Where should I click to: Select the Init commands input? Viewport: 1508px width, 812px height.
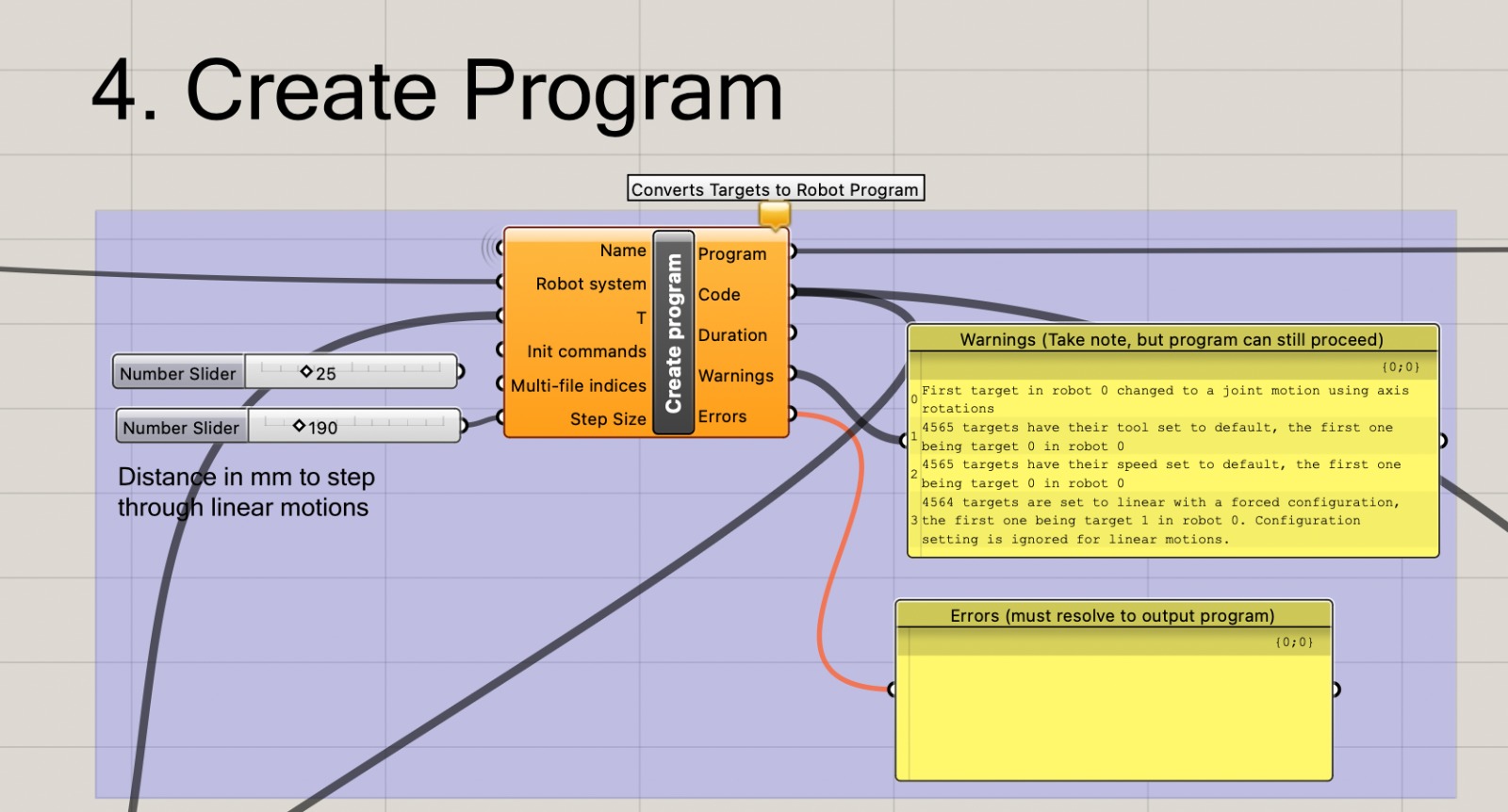pos(586,351)
